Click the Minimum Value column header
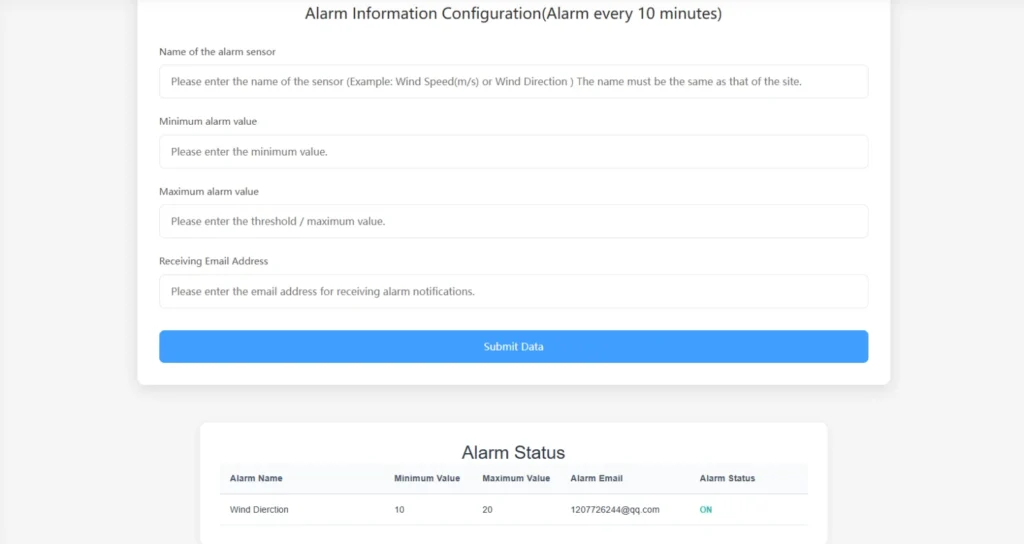 pos(427,479)
